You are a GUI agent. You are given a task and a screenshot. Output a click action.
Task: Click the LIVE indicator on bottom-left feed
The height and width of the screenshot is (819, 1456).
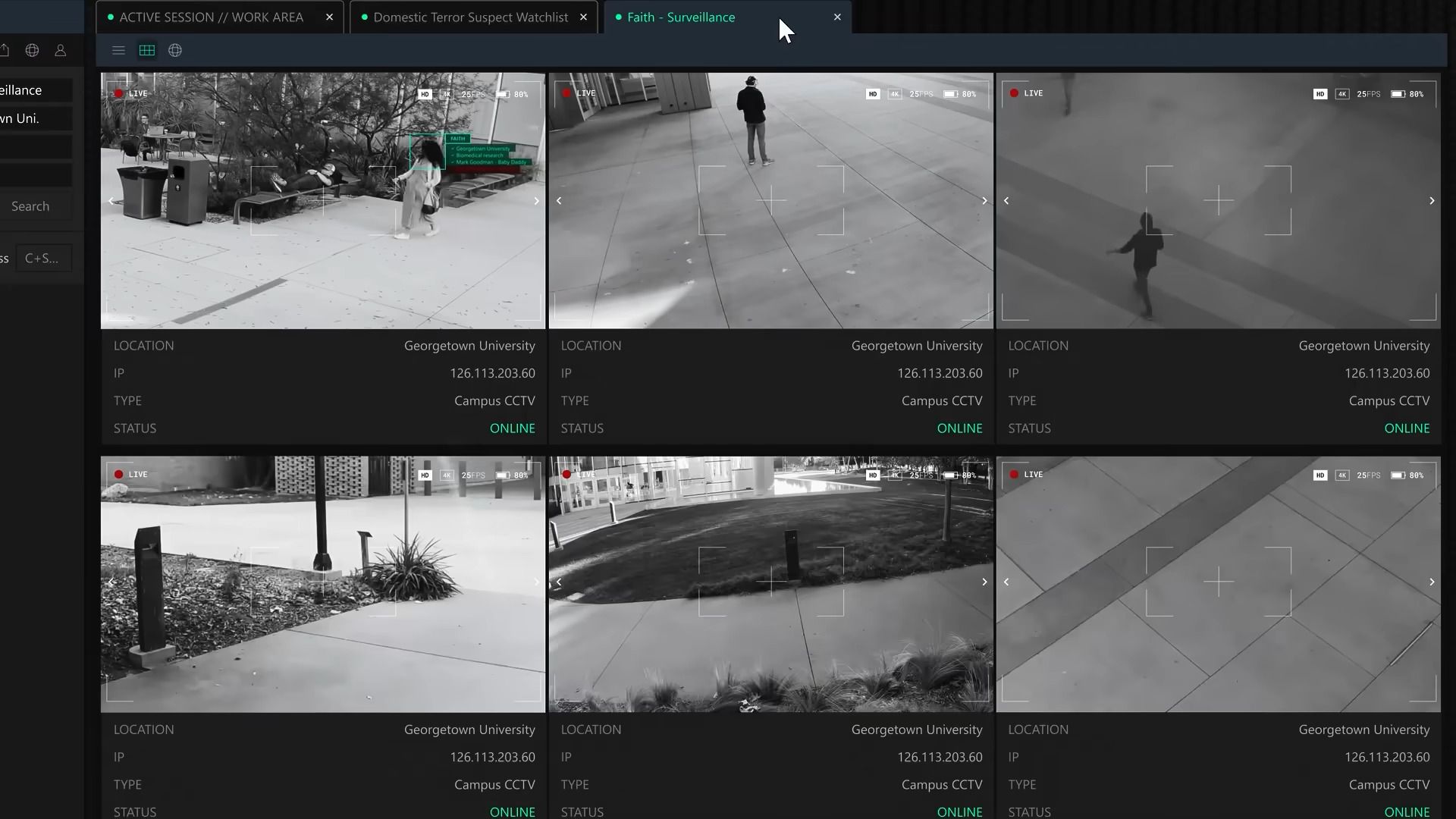pos(131,475)
